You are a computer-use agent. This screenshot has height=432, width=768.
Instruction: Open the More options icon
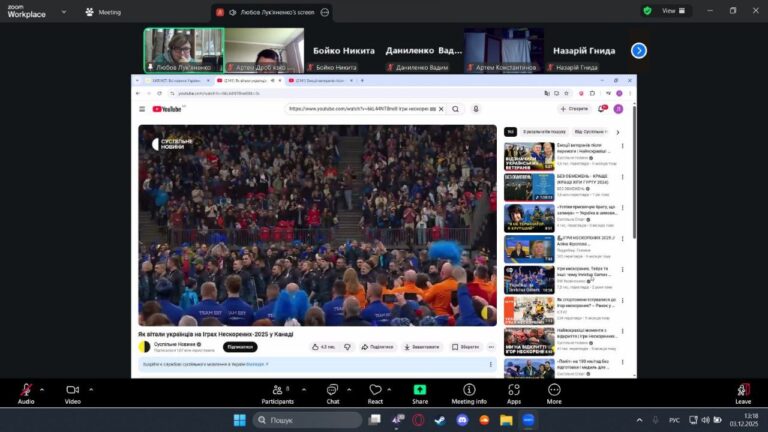pyautogui.click(x=554, y=390)
